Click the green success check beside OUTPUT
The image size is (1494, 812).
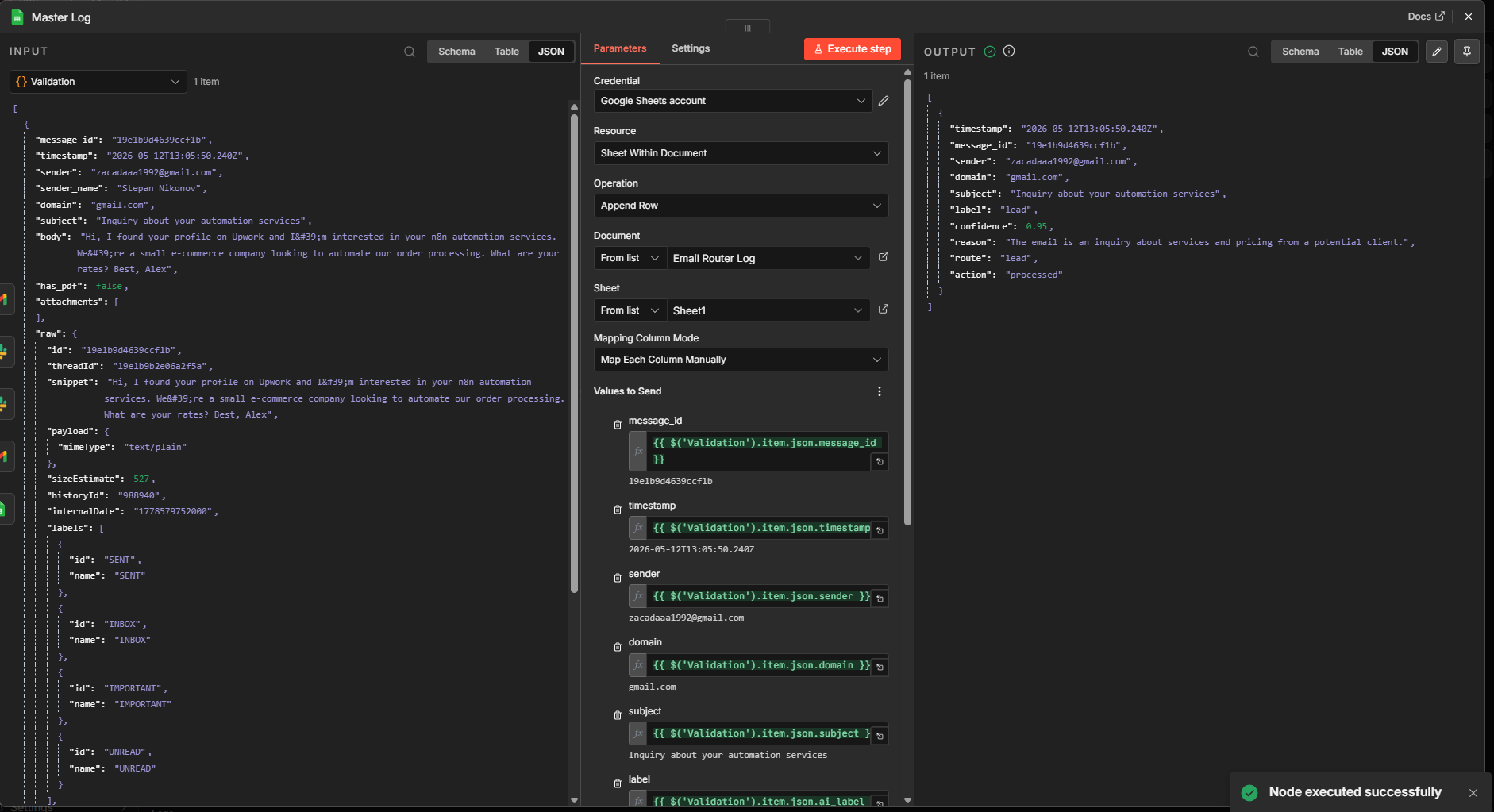(990, 52)
